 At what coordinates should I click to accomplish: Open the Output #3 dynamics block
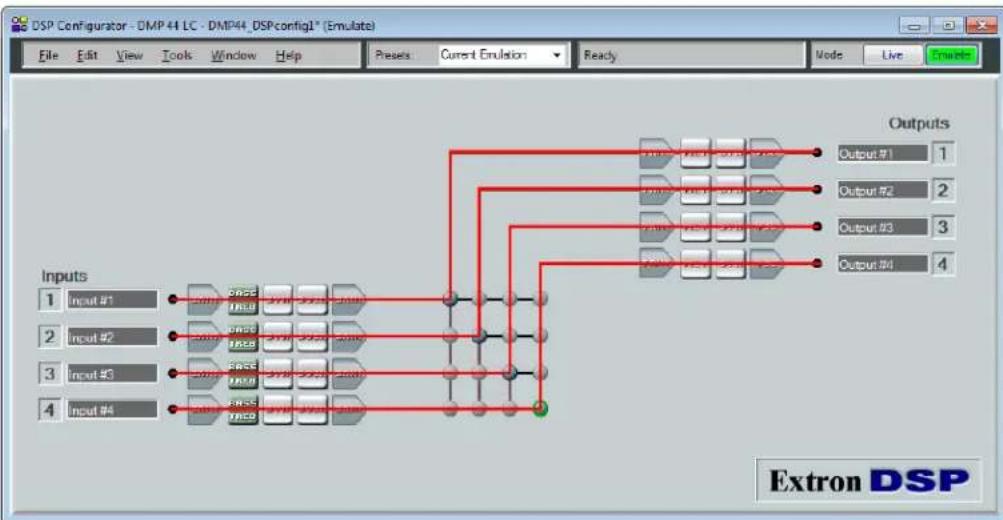(x=730, y=227)
